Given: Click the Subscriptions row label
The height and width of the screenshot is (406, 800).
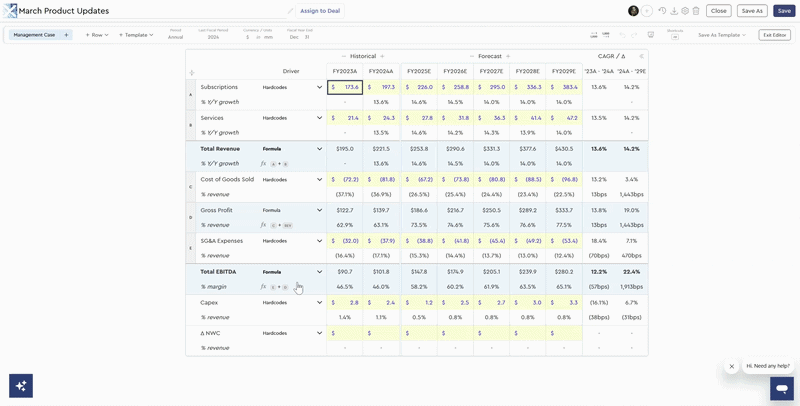Looking at the screenshot, I should coord(219,87).
